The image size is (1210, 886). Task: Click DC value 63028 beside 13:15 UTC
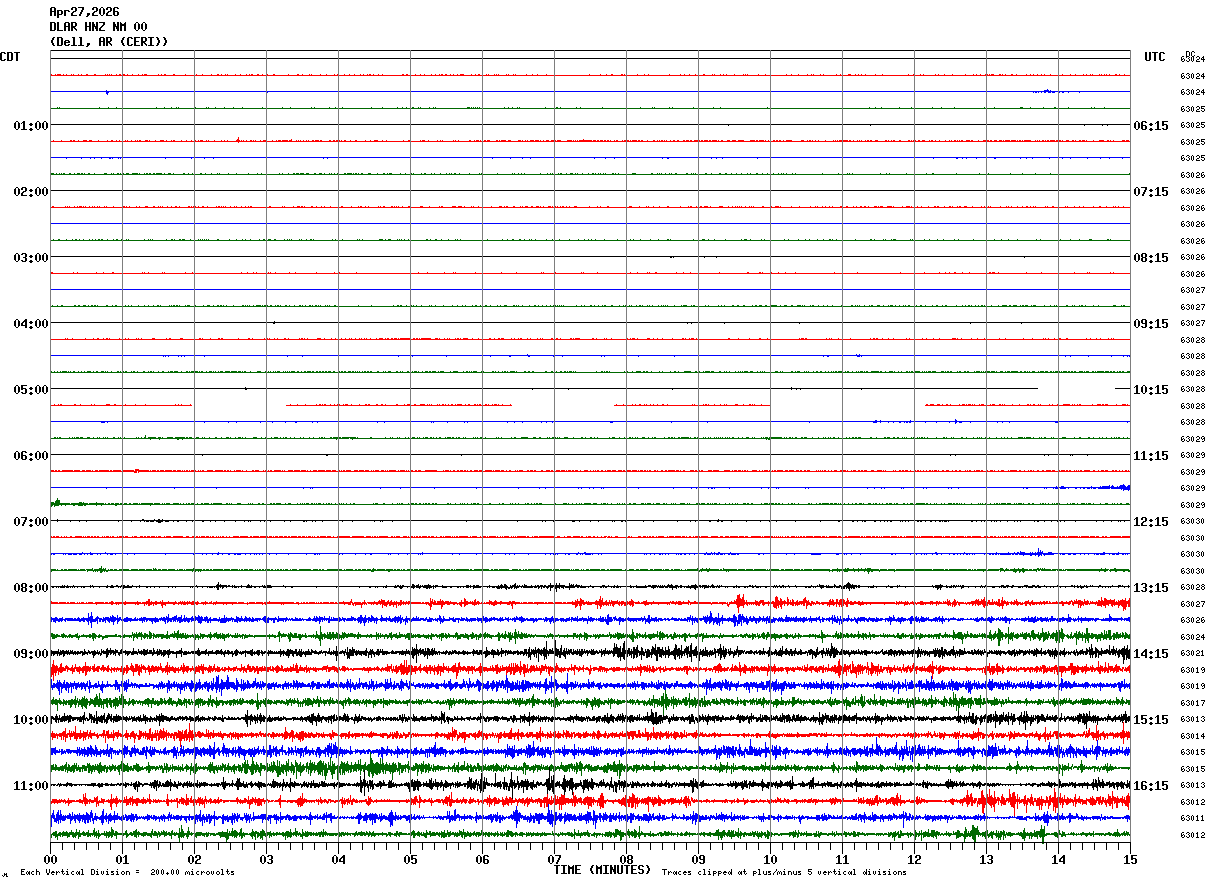tap(1192, 588)
